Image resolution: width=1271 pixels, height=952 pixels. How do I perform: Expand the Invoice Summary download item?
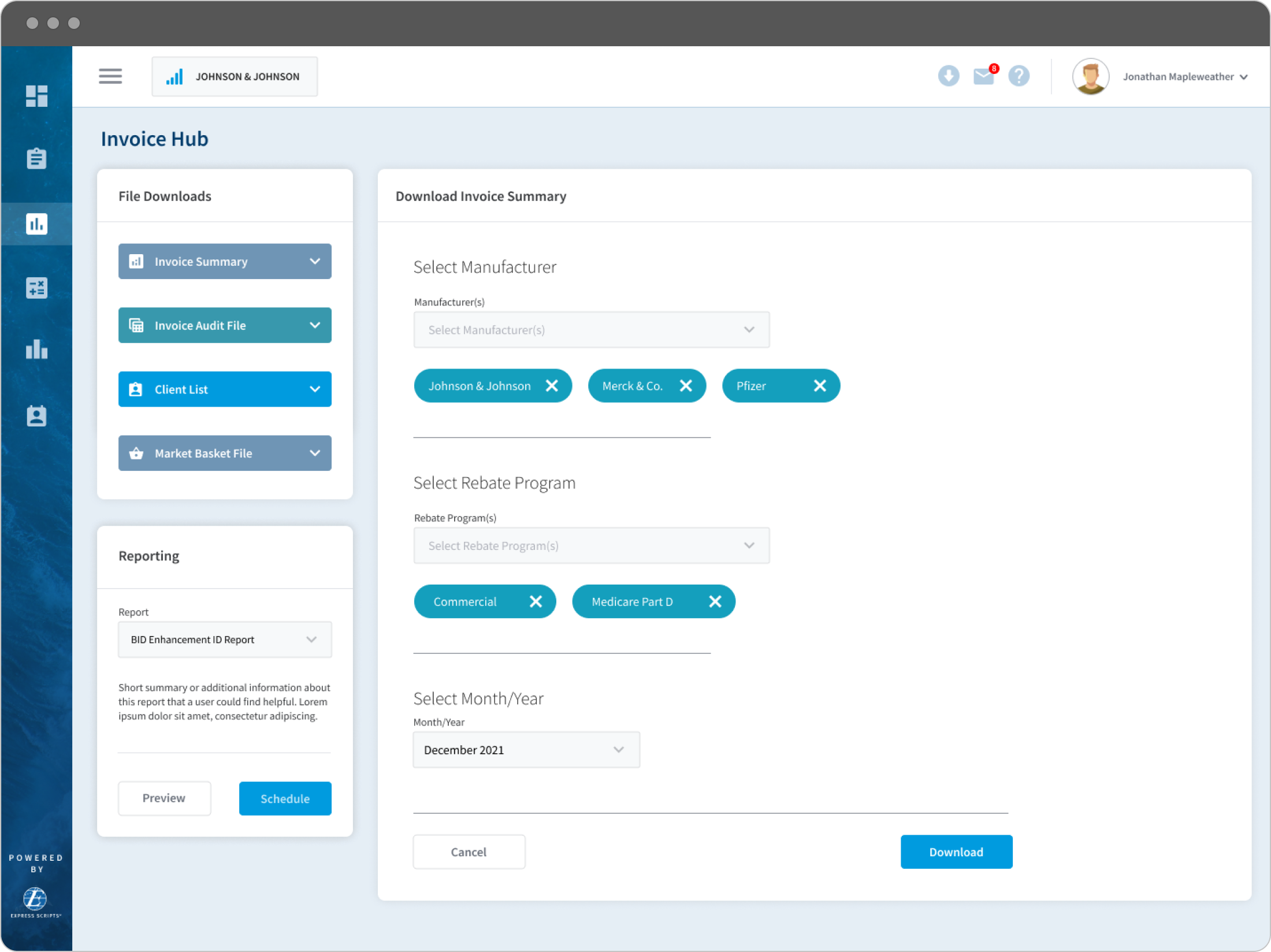click(225, 261)
